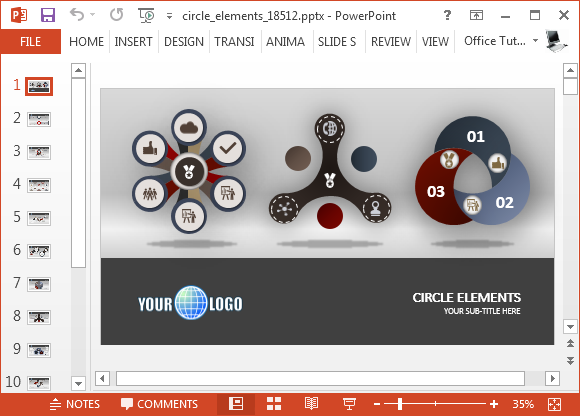Open Customize Quick Access Toolbar dropdown
The height and width of the screenshot is (416, 580).
[169, 16]
